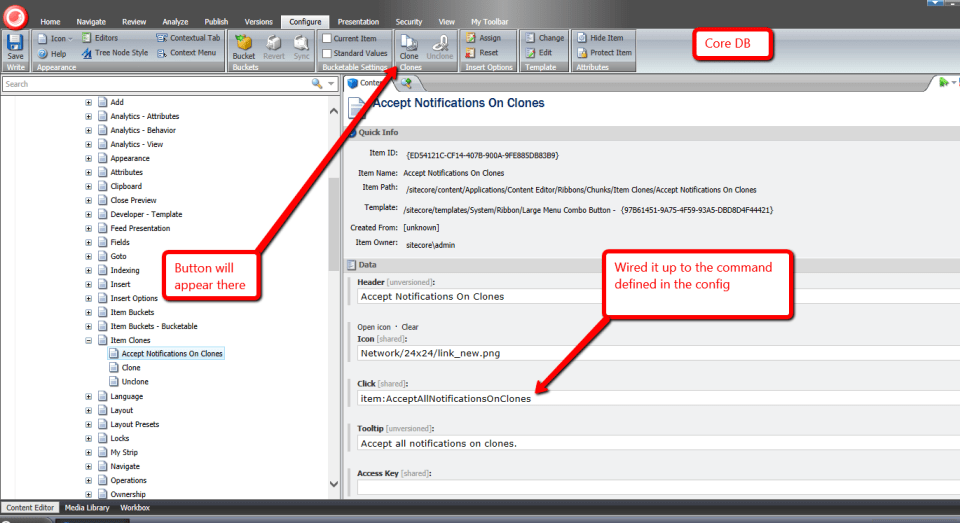The width and height of the screenshot is (960, 523).
Task: Open the search box dropdown arrow
Action: point(331,84)
